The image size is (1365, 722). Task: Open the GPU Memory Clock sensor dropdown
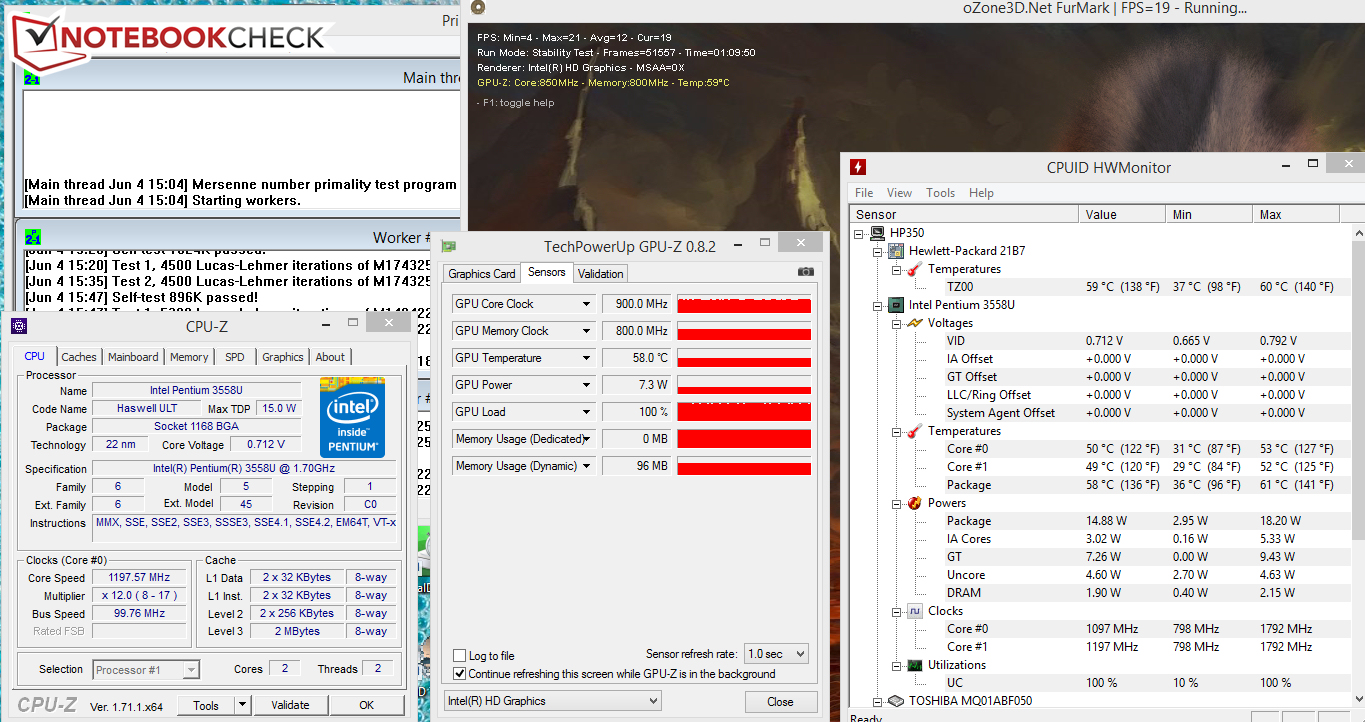[x=587, y=331]
